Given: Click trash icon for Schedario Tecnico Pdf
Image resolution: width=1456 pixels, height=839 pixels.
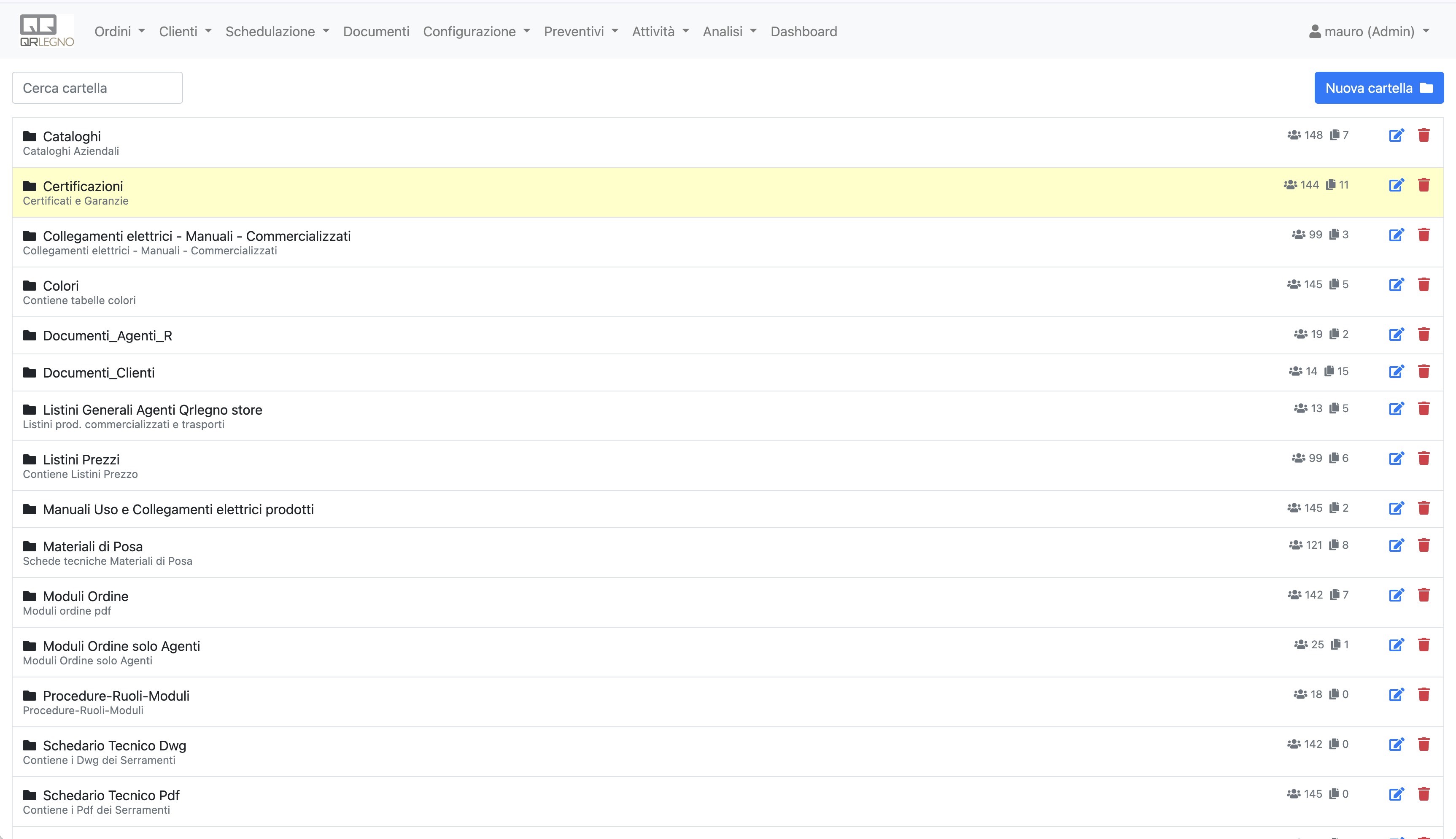Looking at the screenshot, I should point(1424,794).
